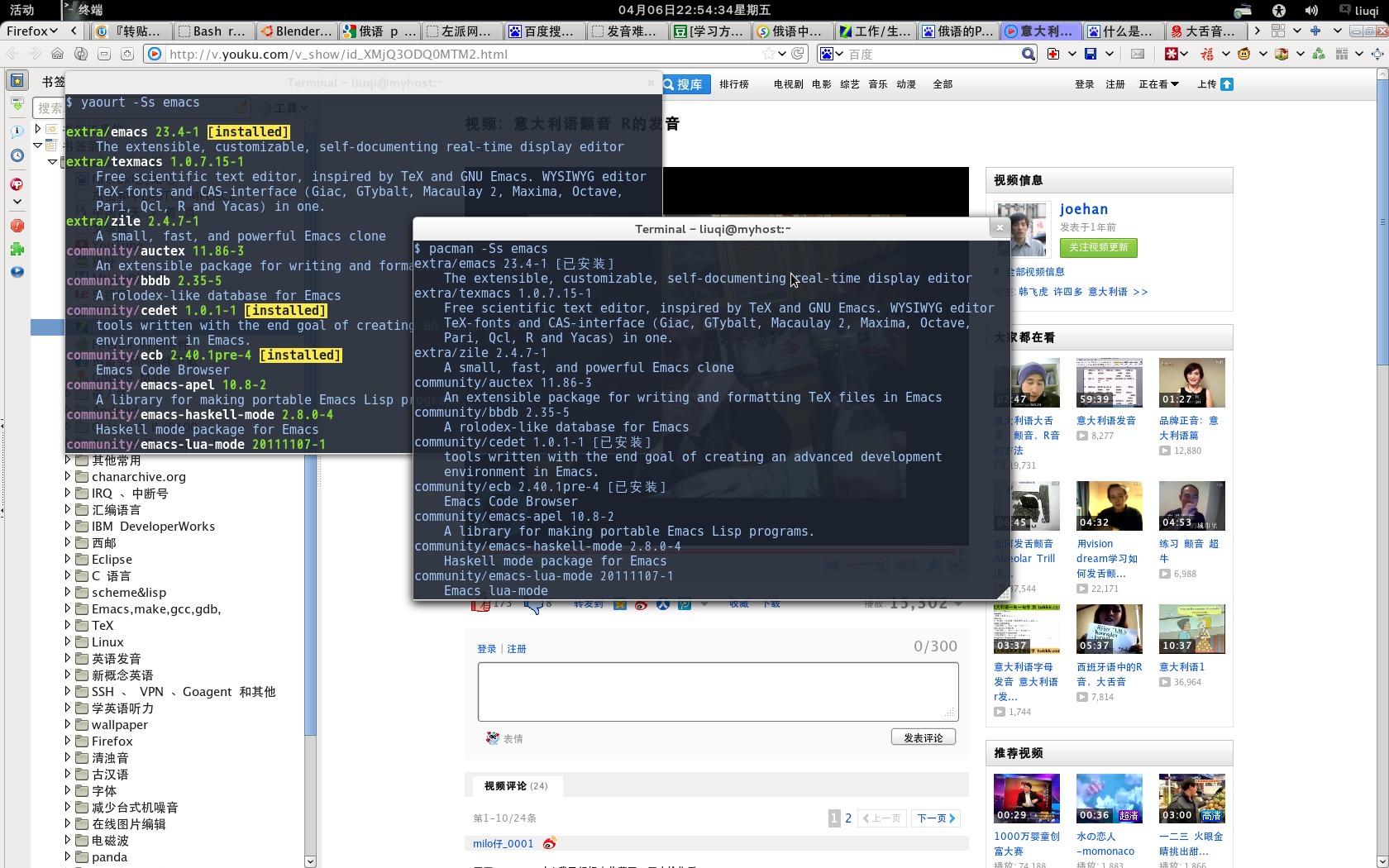Select the 视频评论 tab
The image size is (1389, 868).
tap(516, 786)
